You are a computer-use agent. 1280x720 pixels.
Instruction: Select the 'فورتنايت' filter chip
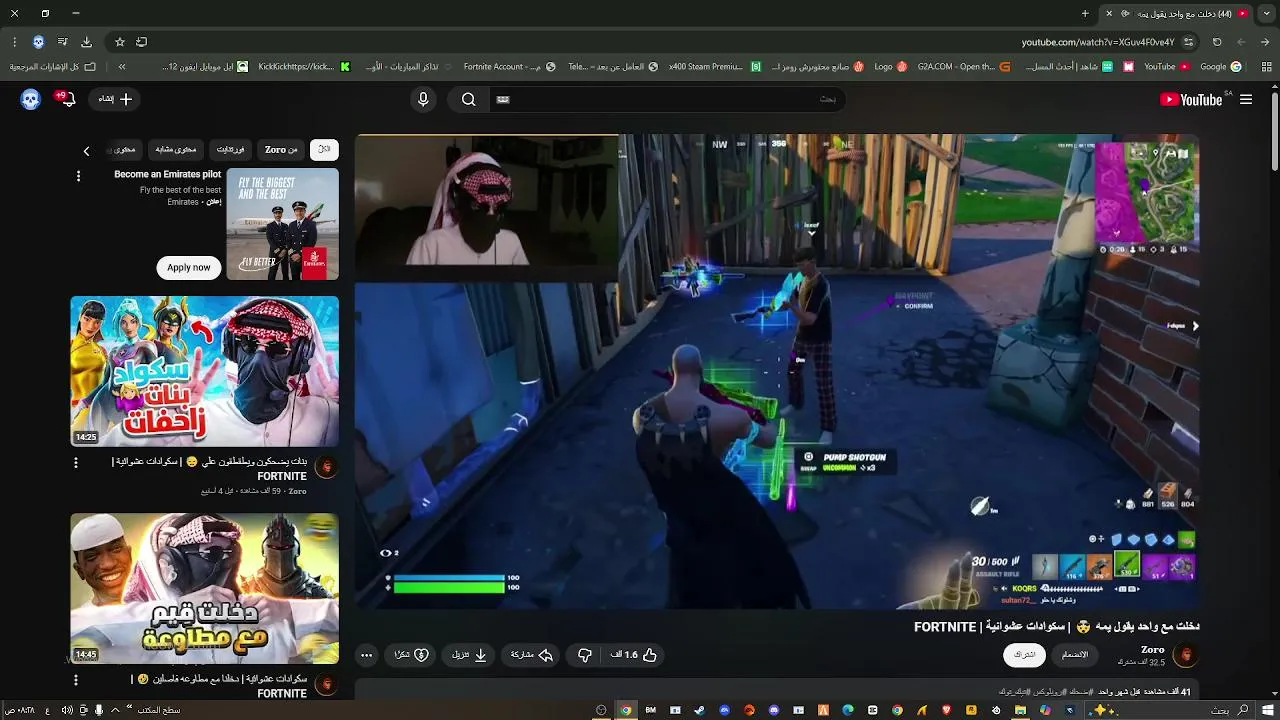[x=231, y=149]
